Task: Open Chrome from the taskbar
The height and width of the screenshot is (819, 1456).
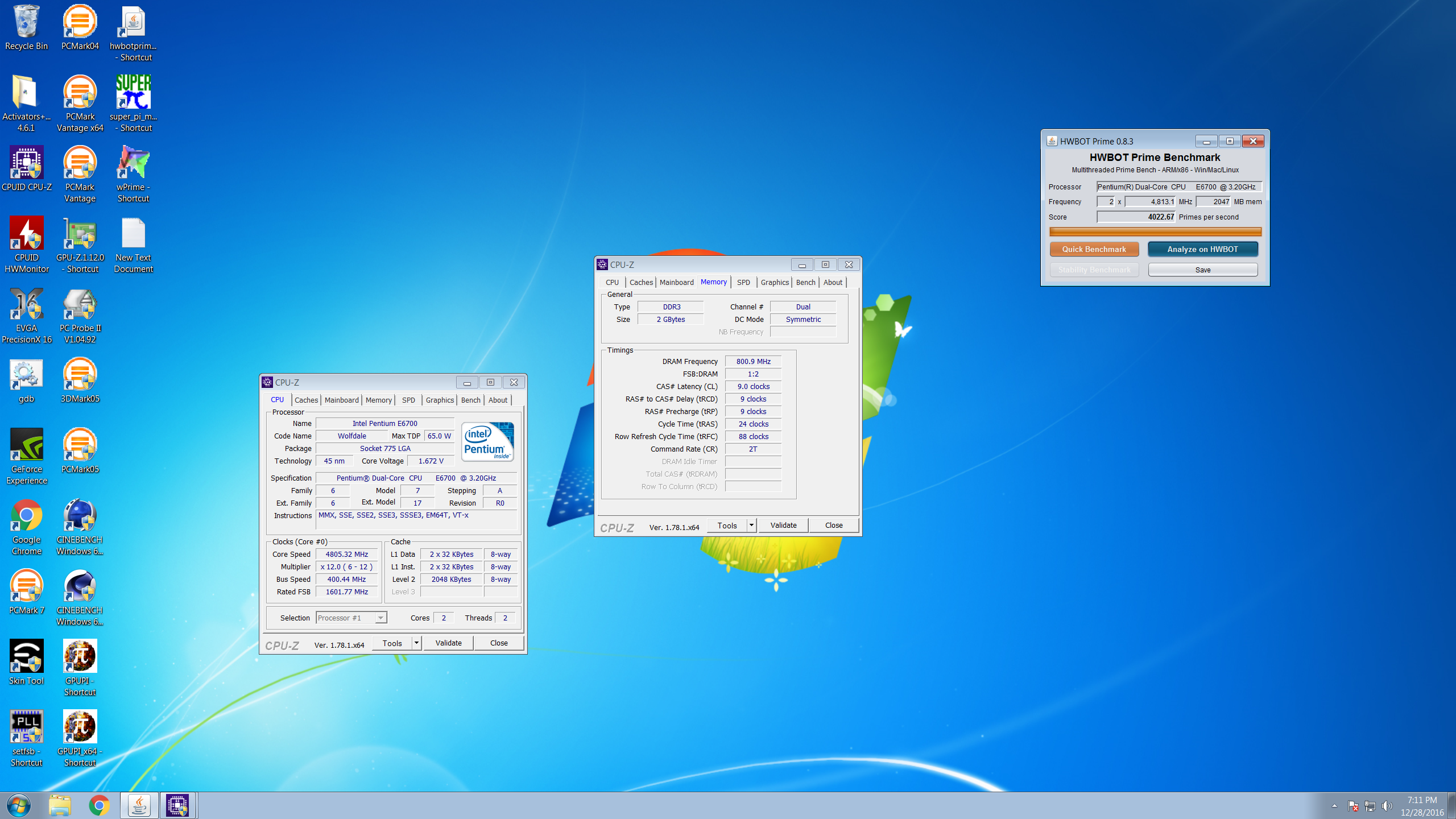Action: (x=99, y=805)
